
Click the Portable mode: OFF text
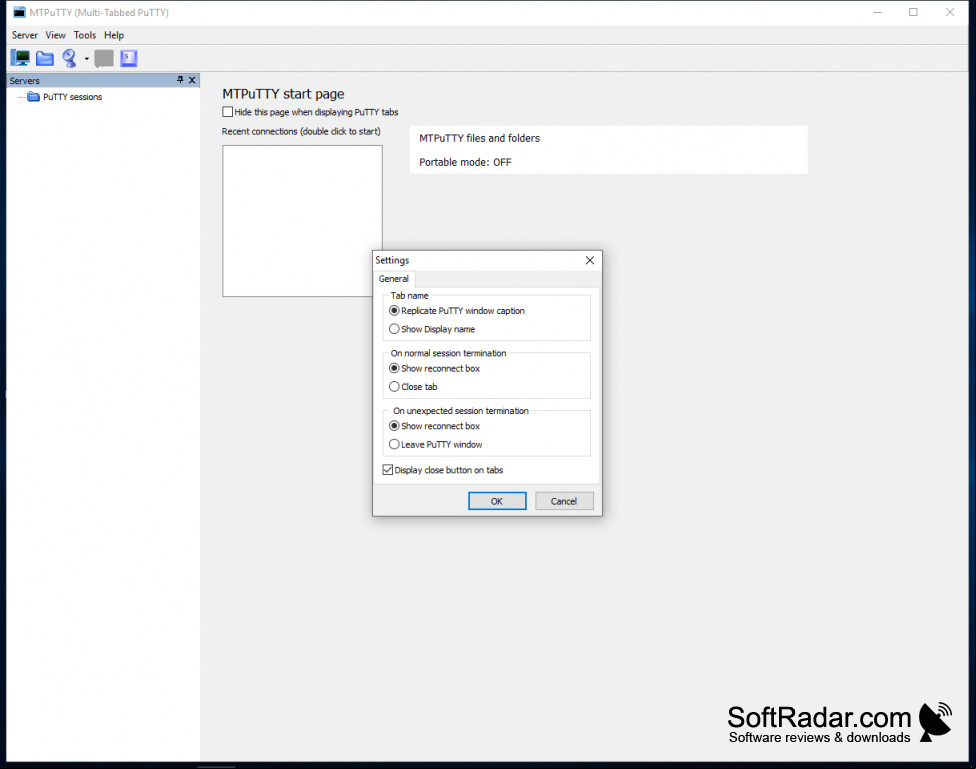tap(465, 163)
